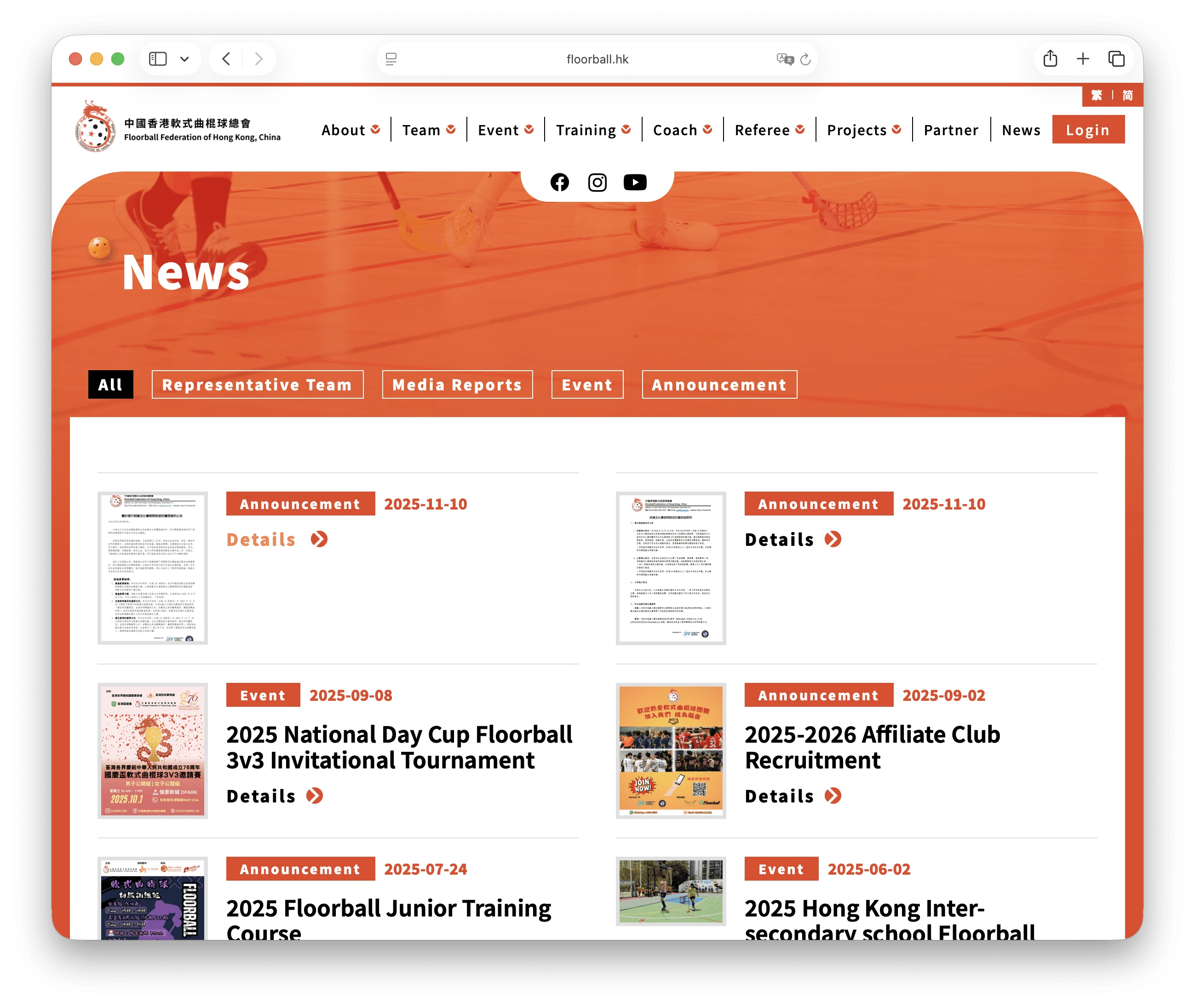This screenshot has width=1195, height=1008.
Task: Open the tab overview icon
Action: click(1116, 59)
